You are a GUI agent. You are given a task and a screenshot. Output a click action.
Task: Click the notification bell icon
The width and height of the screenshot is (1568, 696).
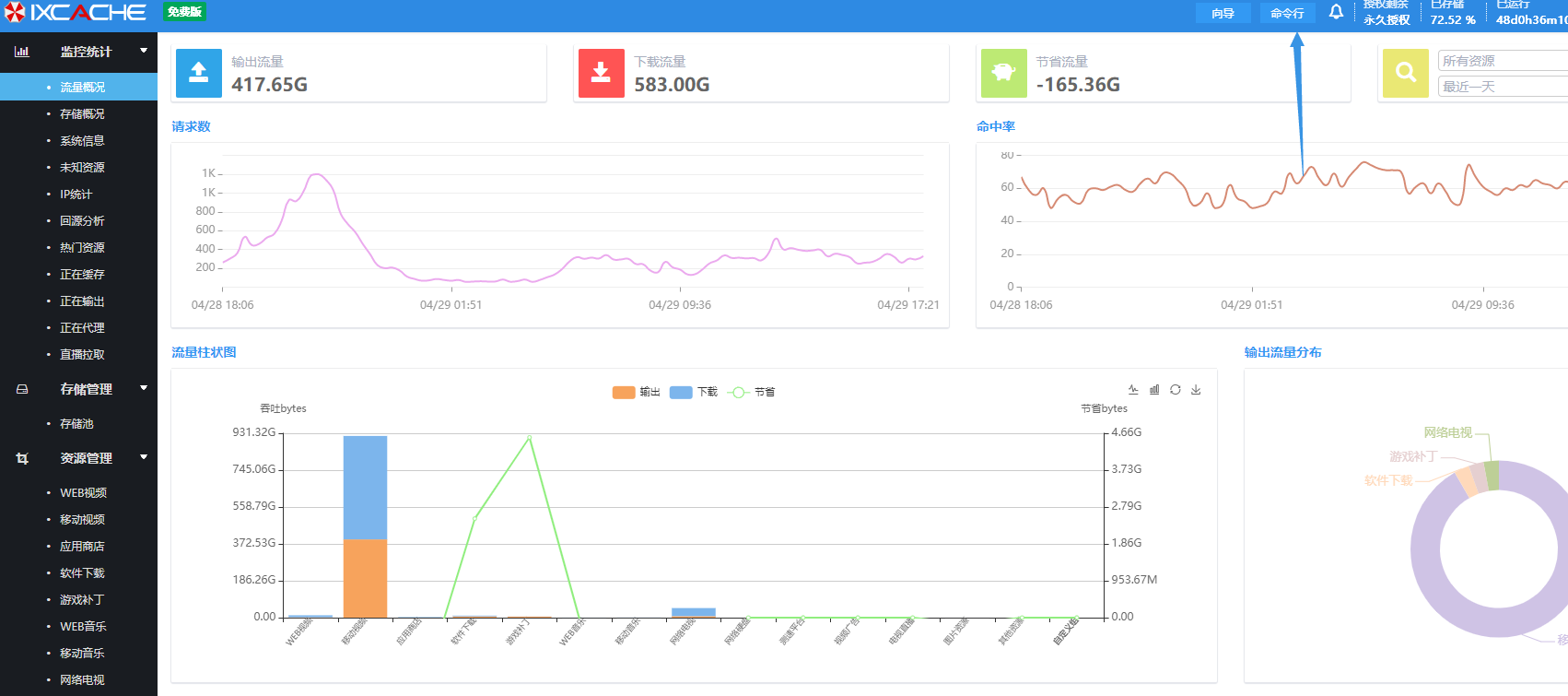coord(1336,13)
